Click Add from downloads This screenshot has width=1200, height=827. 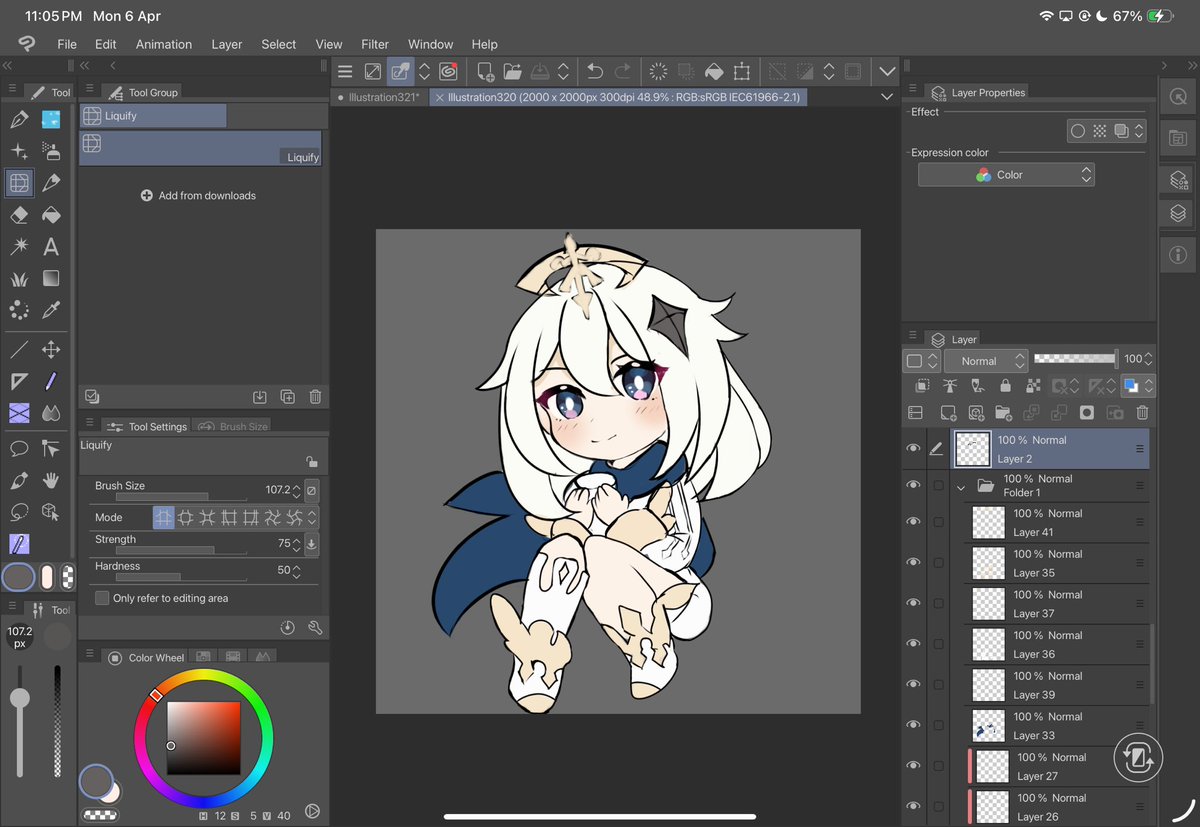[198, 196]
